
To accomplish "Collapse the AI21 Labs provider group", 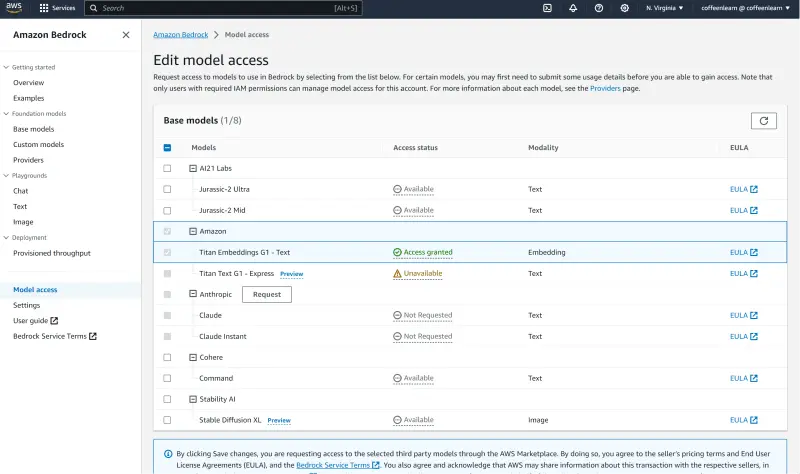I will pos(192,168).
